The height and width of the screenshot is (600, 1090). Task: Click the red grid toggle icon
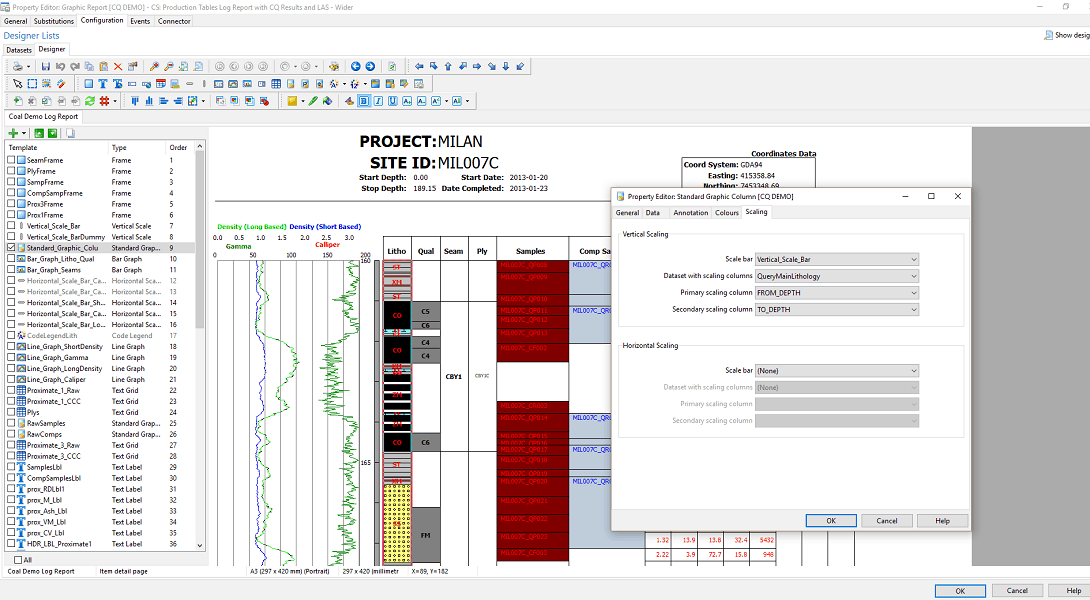(x=103, y=101)
